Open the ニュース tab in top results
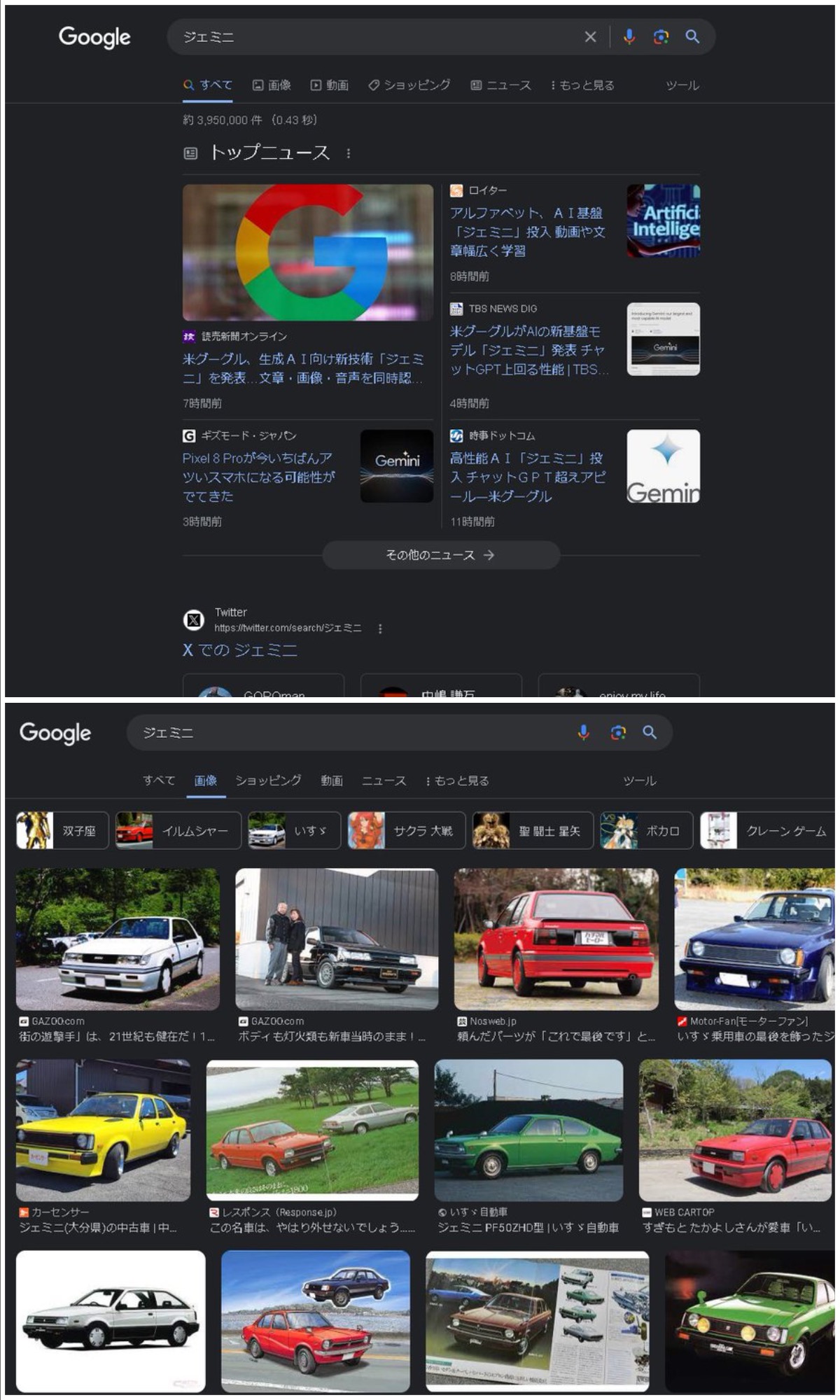This screenshot has height=1400, width=840. click(x=500, y=85)
